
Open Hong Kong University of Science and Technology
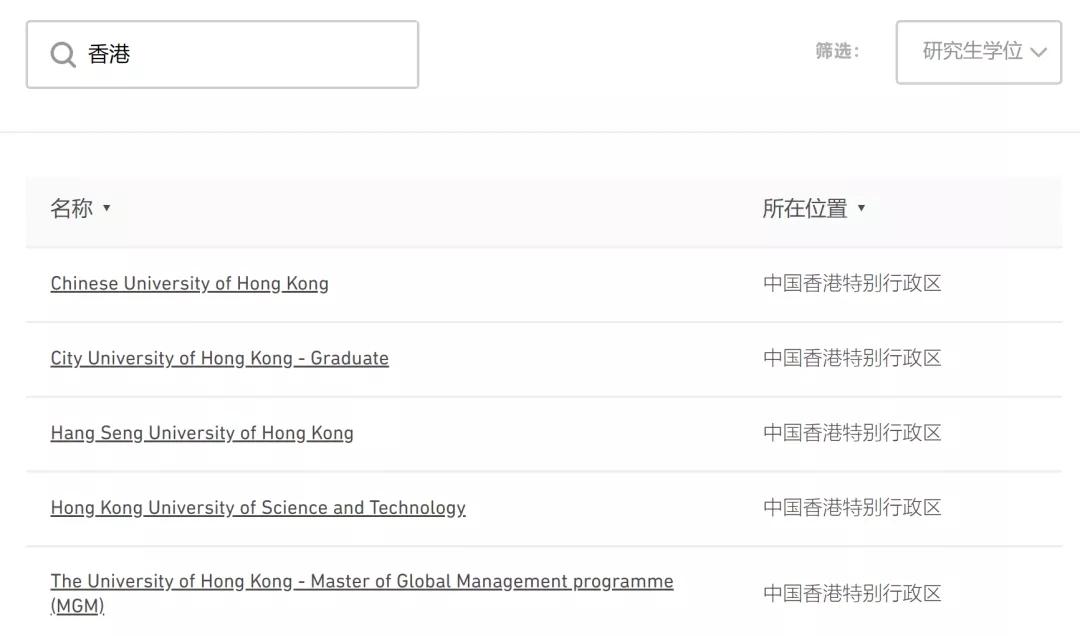click(258, 508)
